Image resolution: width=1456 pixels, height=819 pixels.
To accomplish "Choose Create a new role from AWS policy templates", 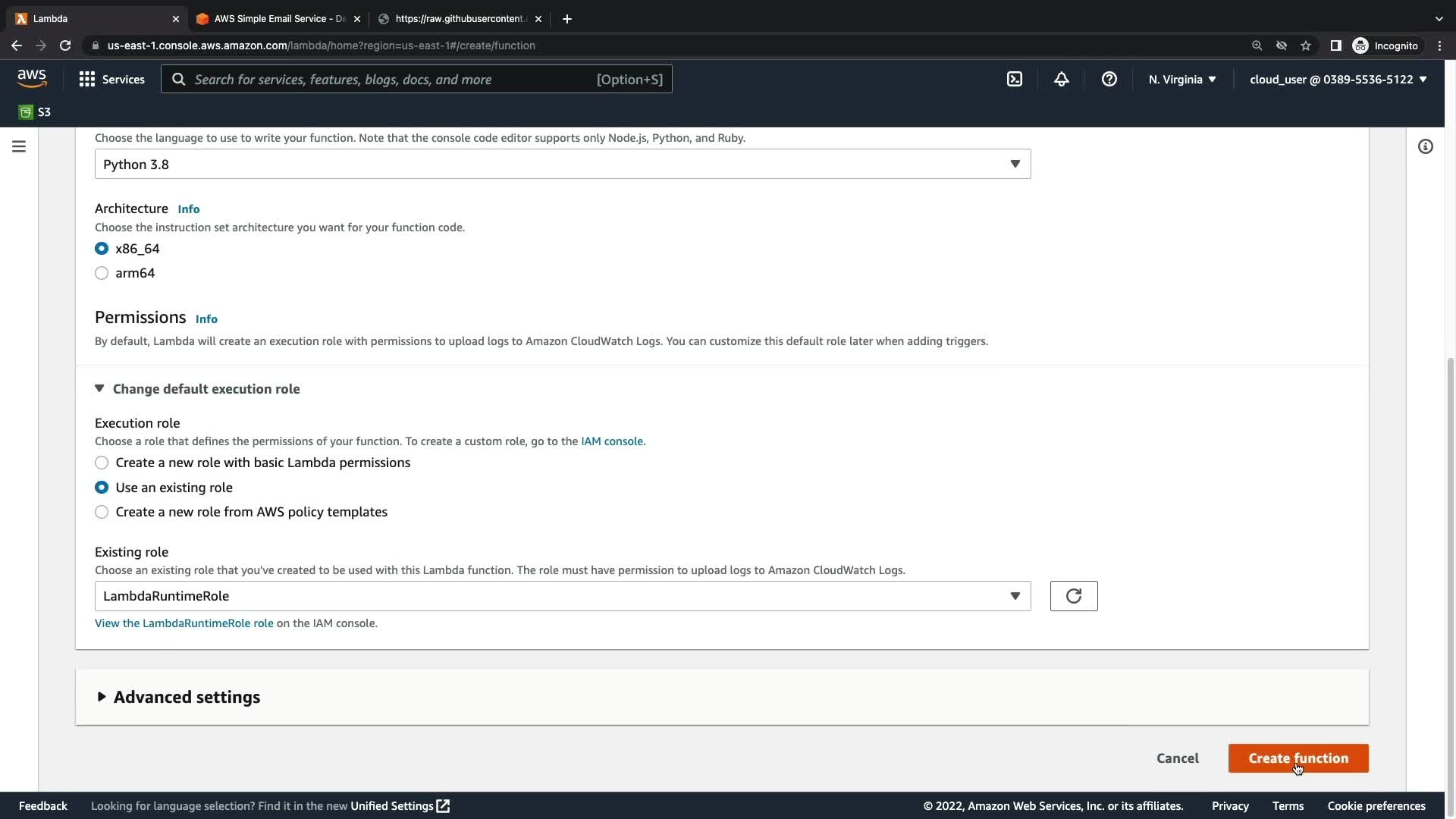I will (102, 512).
